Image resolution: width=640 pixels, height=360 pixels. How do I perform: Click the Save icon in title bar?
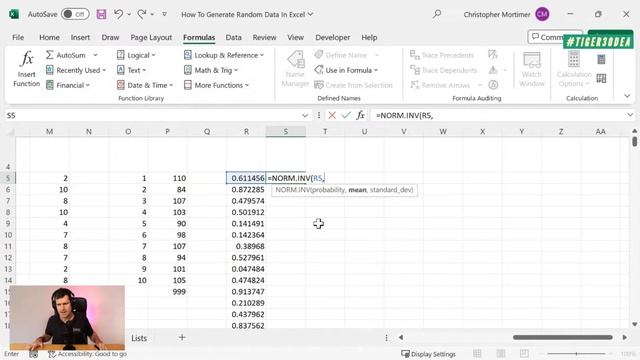coord(101,14)
